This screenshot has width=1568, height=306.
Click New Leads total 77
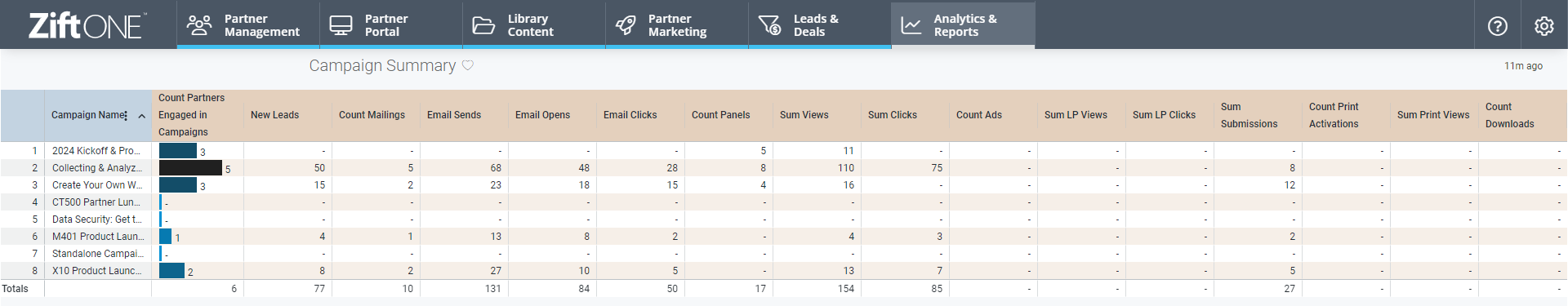point(319,289)
